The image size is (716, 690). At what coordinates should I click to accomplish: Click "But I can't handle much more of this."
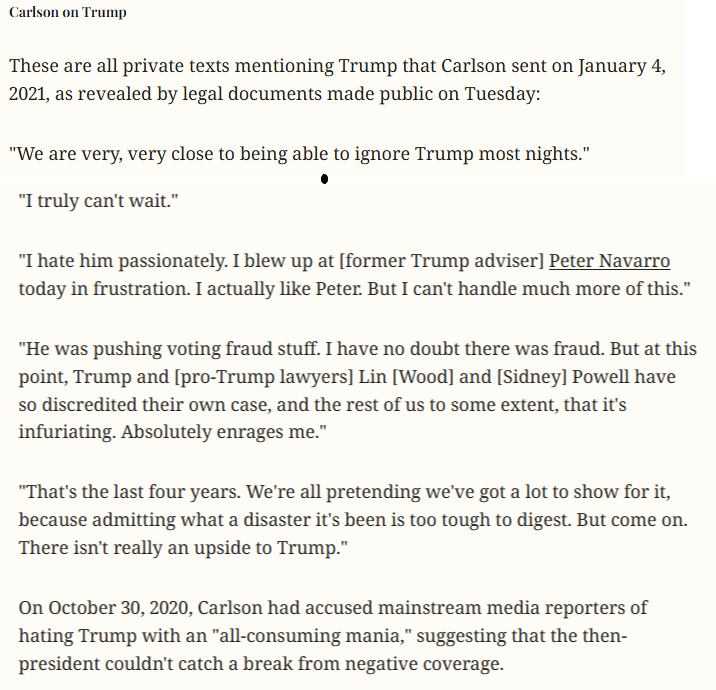coord(529,289)
